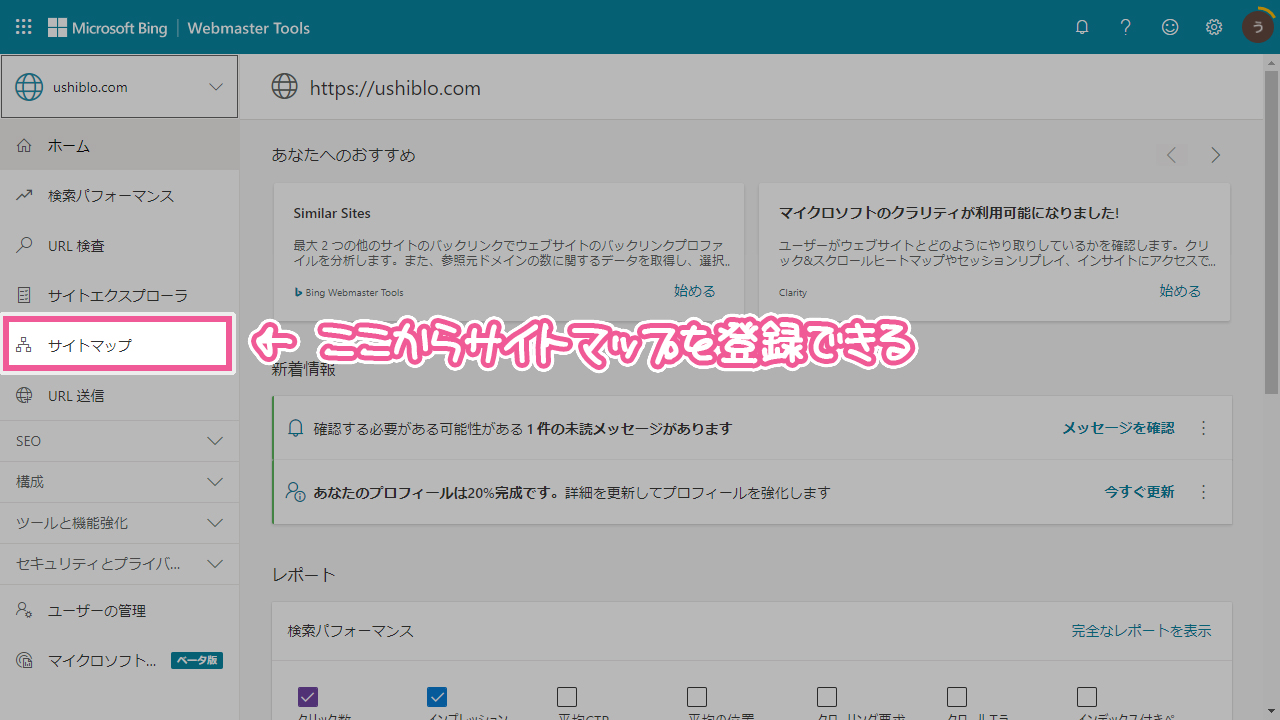
Task: Open the help question mark icon
Action: pyautogui.click(x=1126, y=27)
